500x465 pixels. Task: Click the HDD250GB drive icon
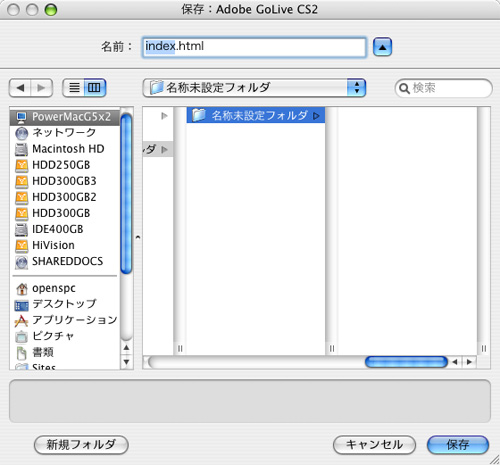(22, 165)
